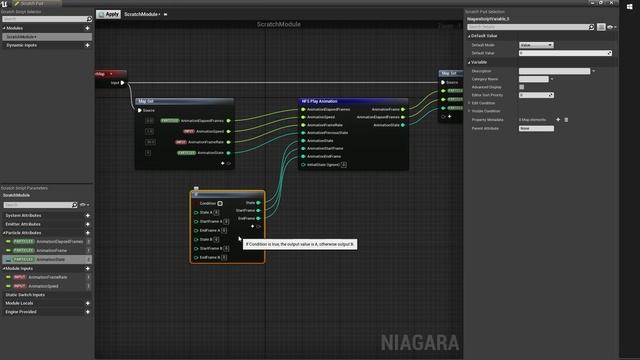Click the InputMap node's Input exec pin
This screenshot has height=360, width=640.
click(122, 83)
